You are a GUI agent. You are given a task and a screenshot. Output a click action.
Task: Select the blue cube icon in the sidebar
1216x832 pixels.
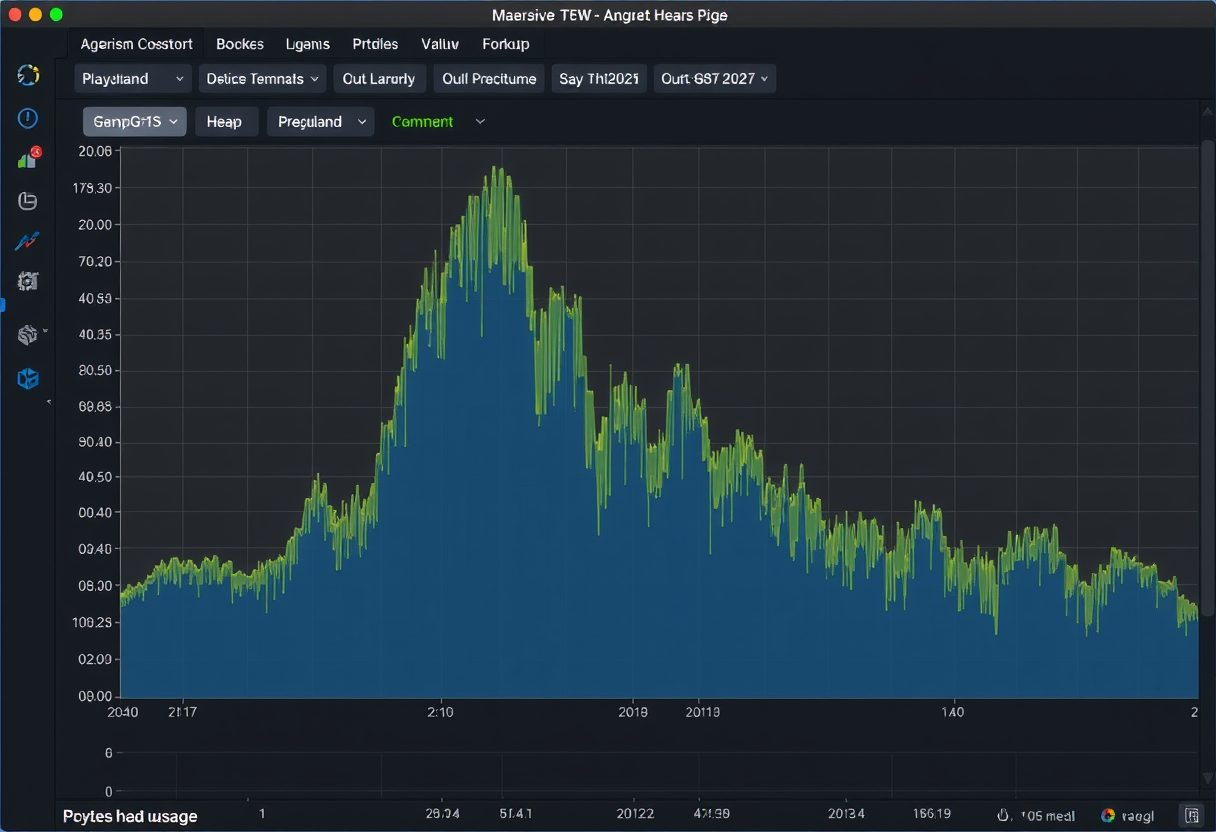28,378
